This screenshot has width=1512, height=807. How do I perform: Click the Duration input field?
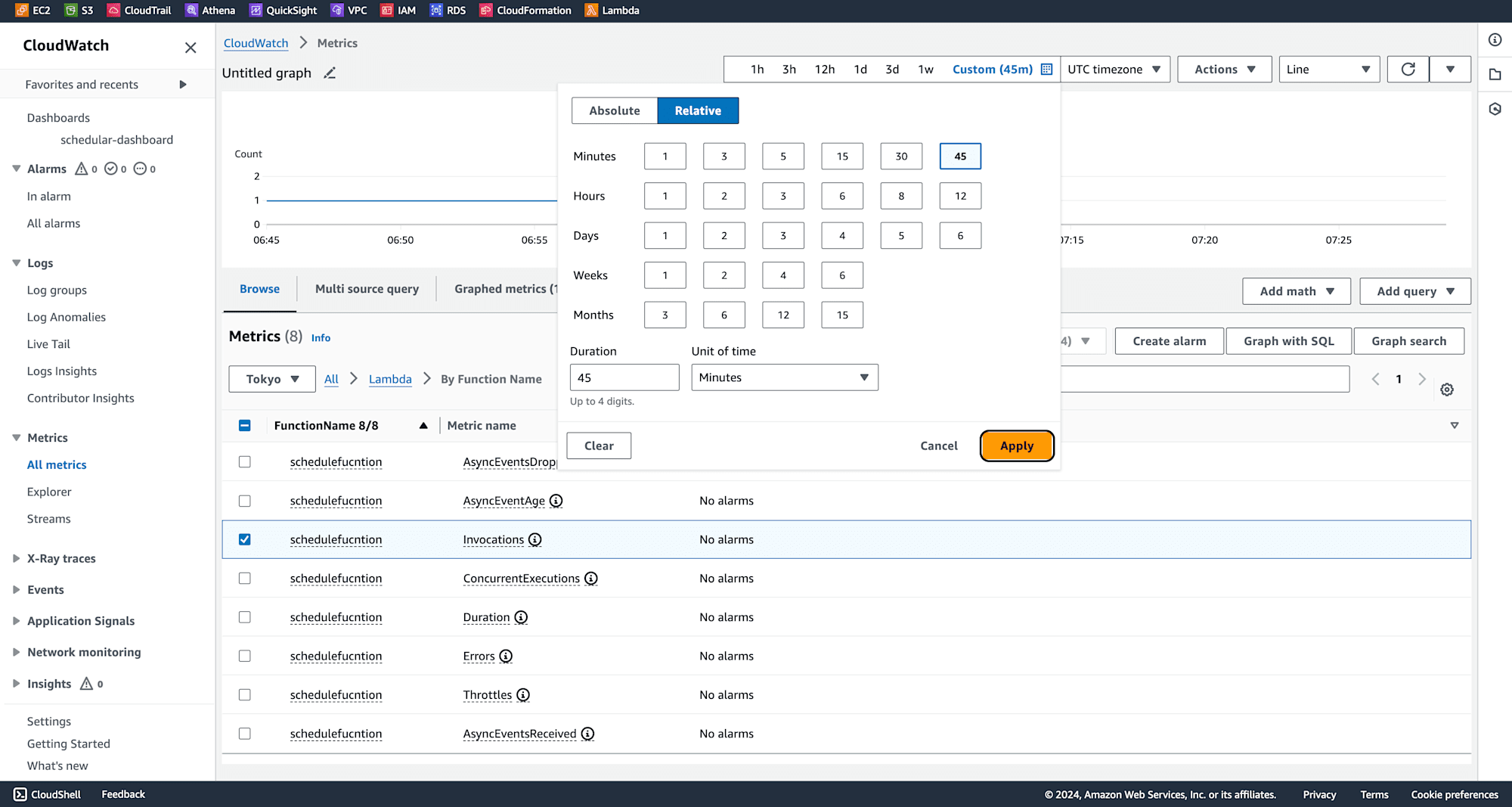coord(624,377)
